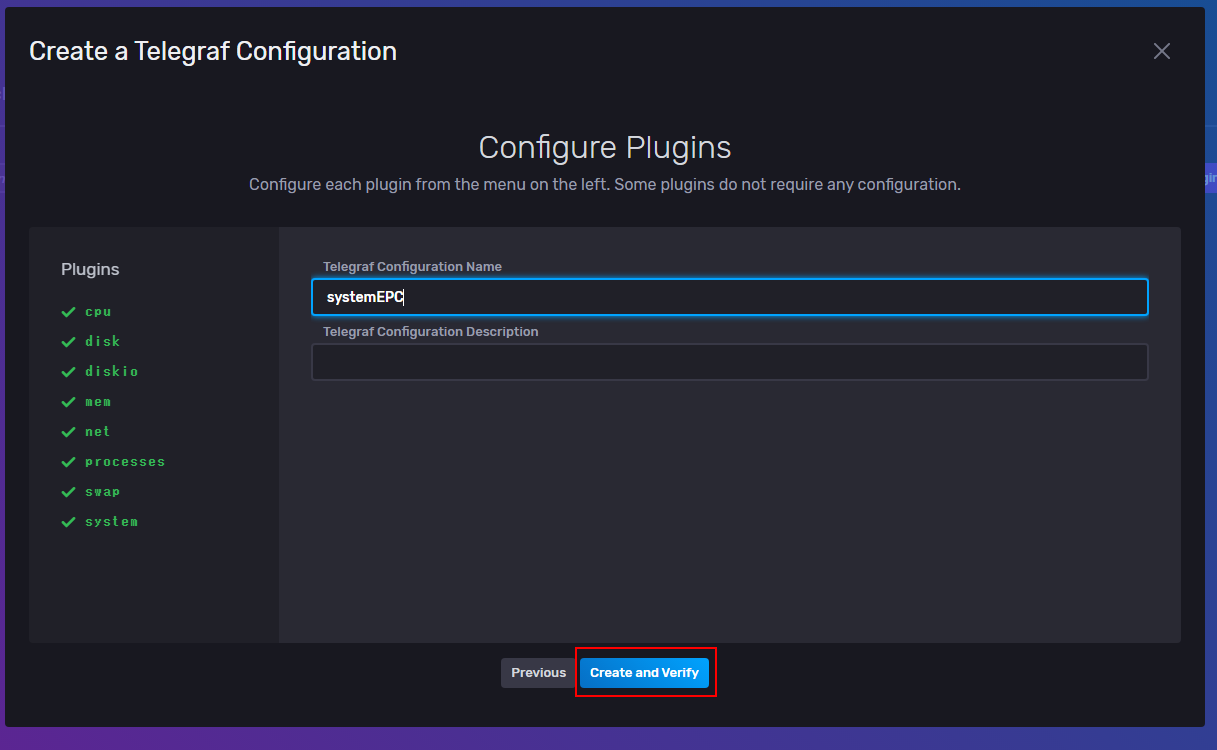Open the processes plugin entry

click(x=125, y=462)
